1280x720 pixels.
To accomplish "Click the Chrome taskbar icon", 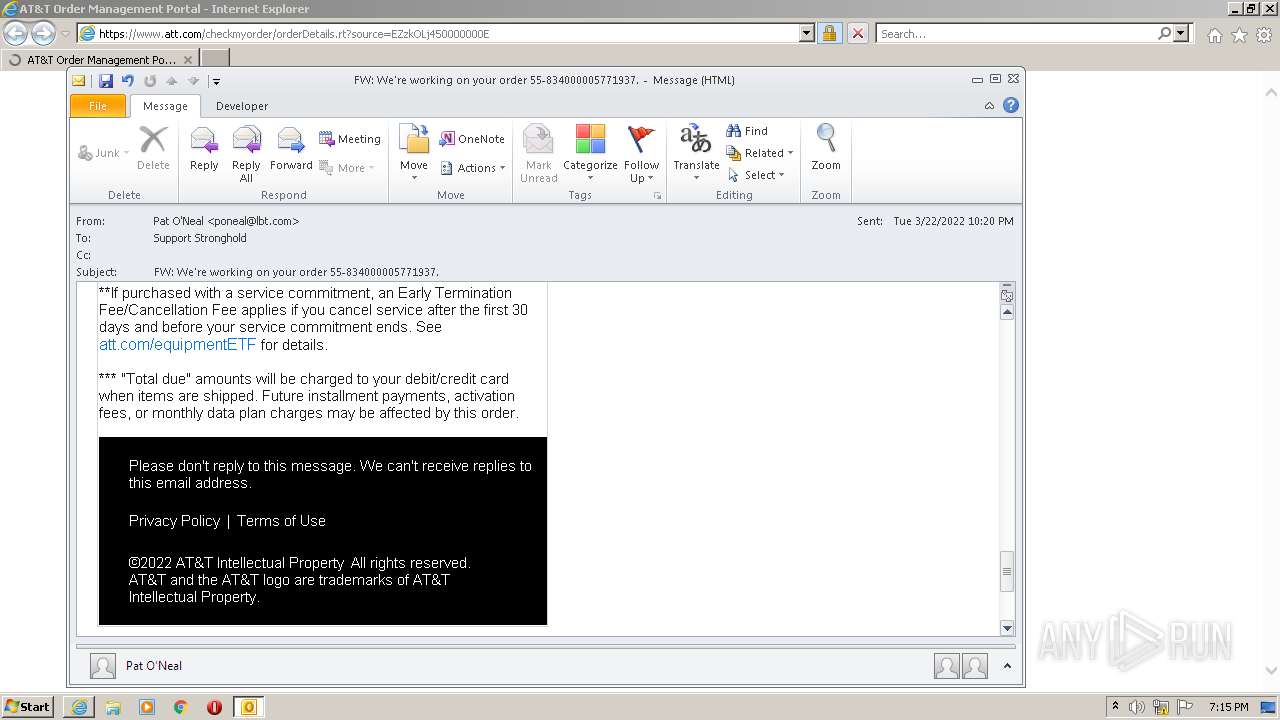I will 180,707.
